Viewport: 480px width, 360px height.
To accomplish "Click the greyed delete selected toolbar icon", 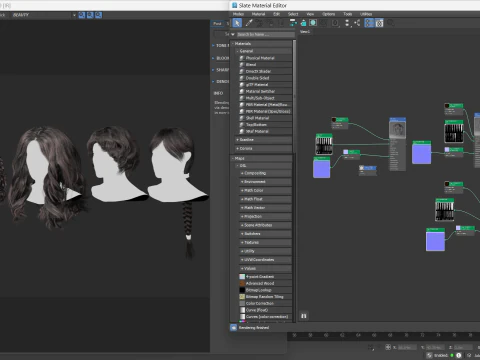I will pyautogui.click(x=281, y=23).
